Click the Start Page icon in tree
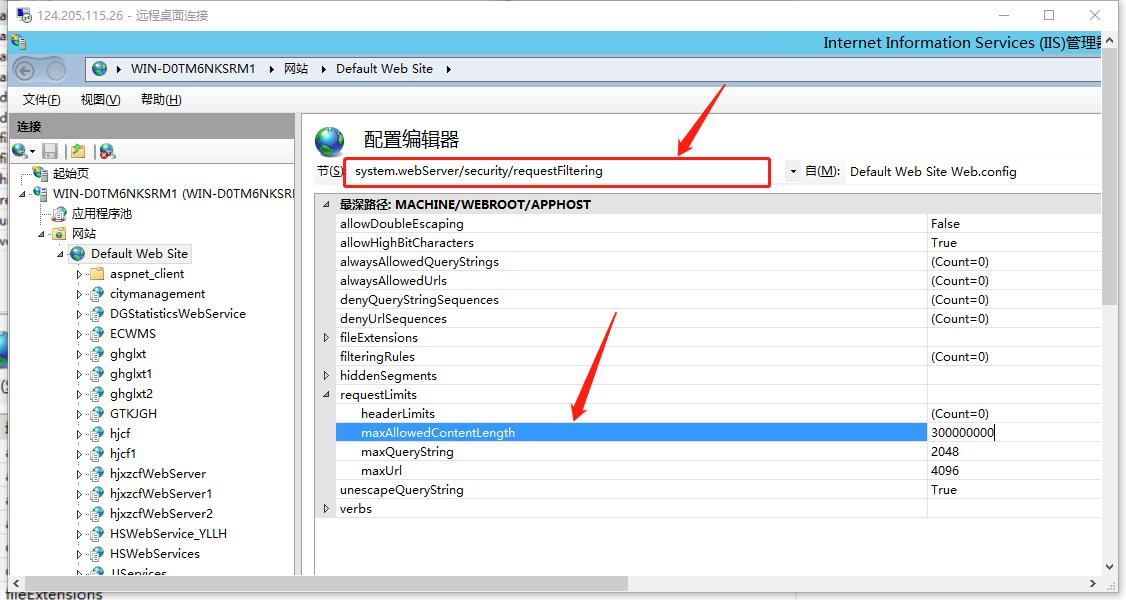Image resolution: width=1126 pixels, height=600 pixels. [40, 173]
